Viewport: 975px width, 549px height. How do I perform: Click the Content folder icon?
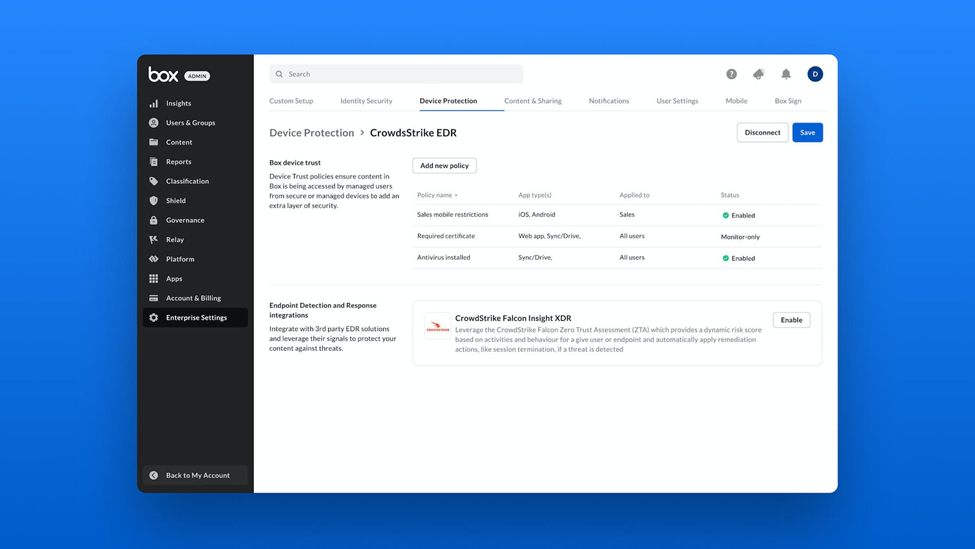click(154, 142)
